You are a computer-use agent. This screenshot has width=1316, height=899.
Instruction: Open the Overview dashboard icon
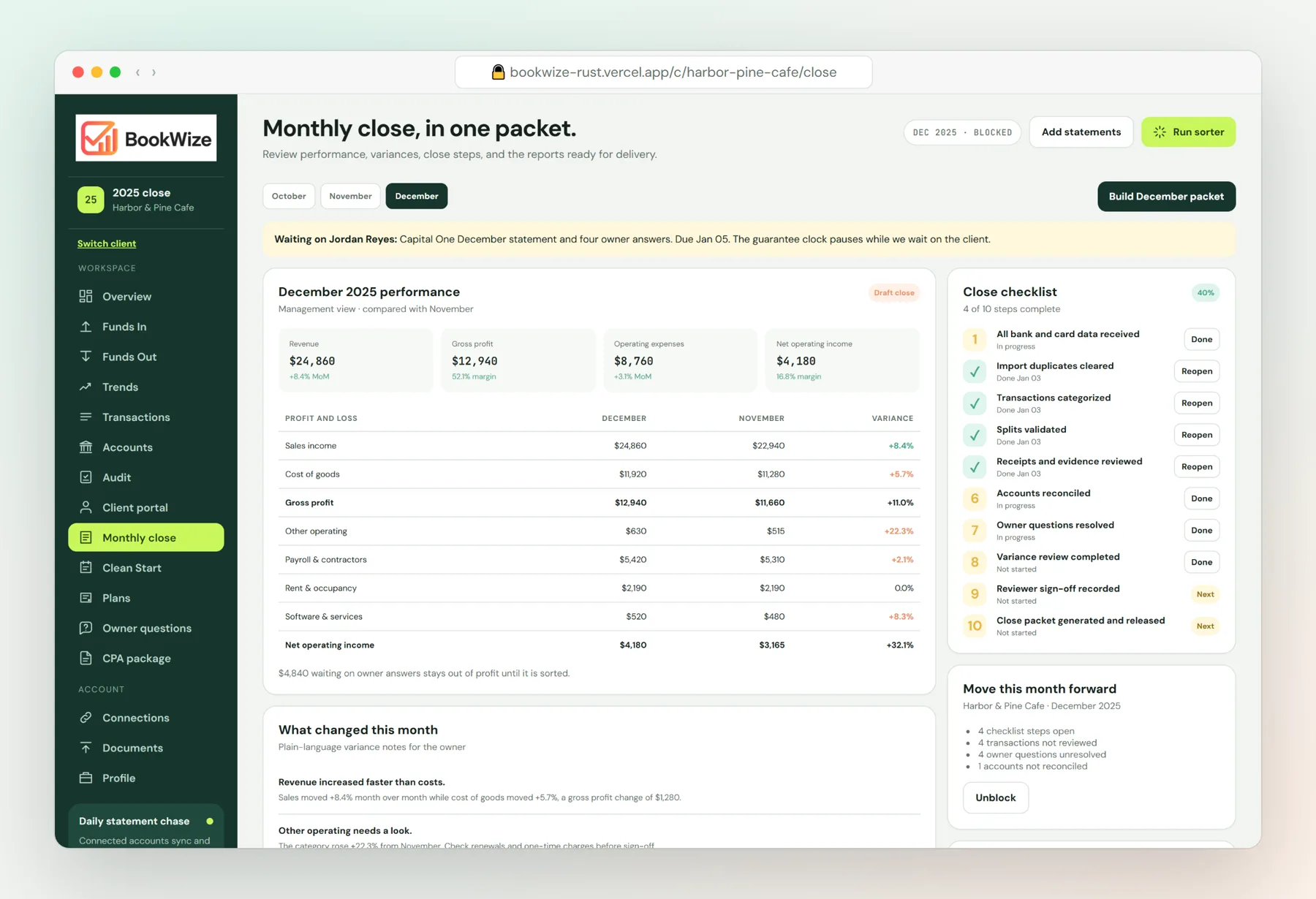[x=86, y=296]
